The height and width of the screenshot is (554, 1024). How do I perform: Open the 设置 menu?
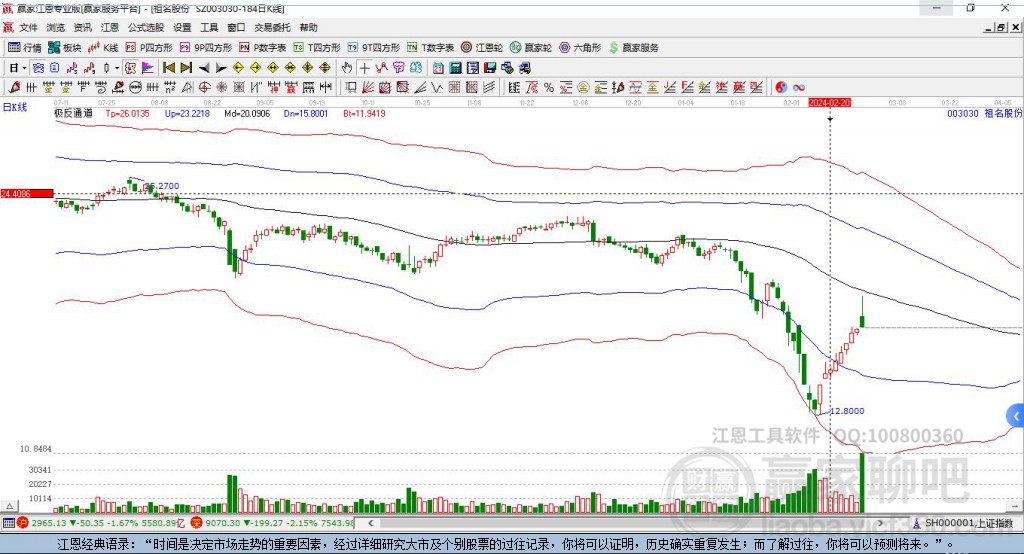[182, 27]
